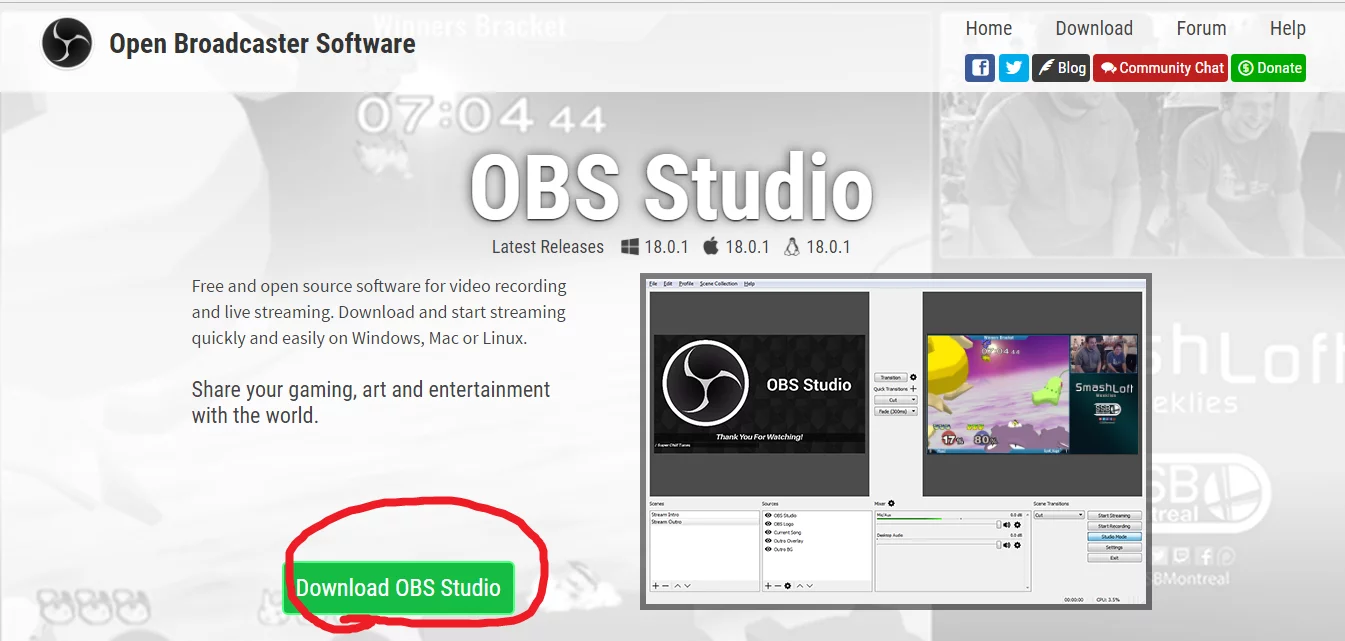Image resolution: width=1345 pixels, height=641 pixels.
Task: Click the Apple logo release icon
Action: (711, 246)
